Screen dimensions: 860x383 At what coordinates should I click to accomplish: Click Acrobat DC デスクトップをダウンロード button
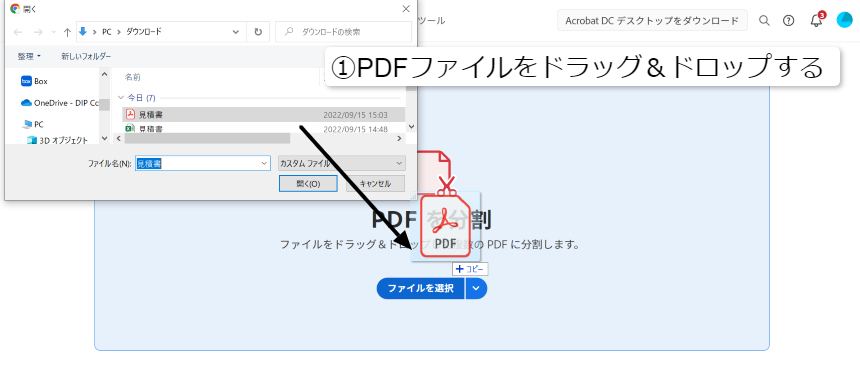pos(652,21)
